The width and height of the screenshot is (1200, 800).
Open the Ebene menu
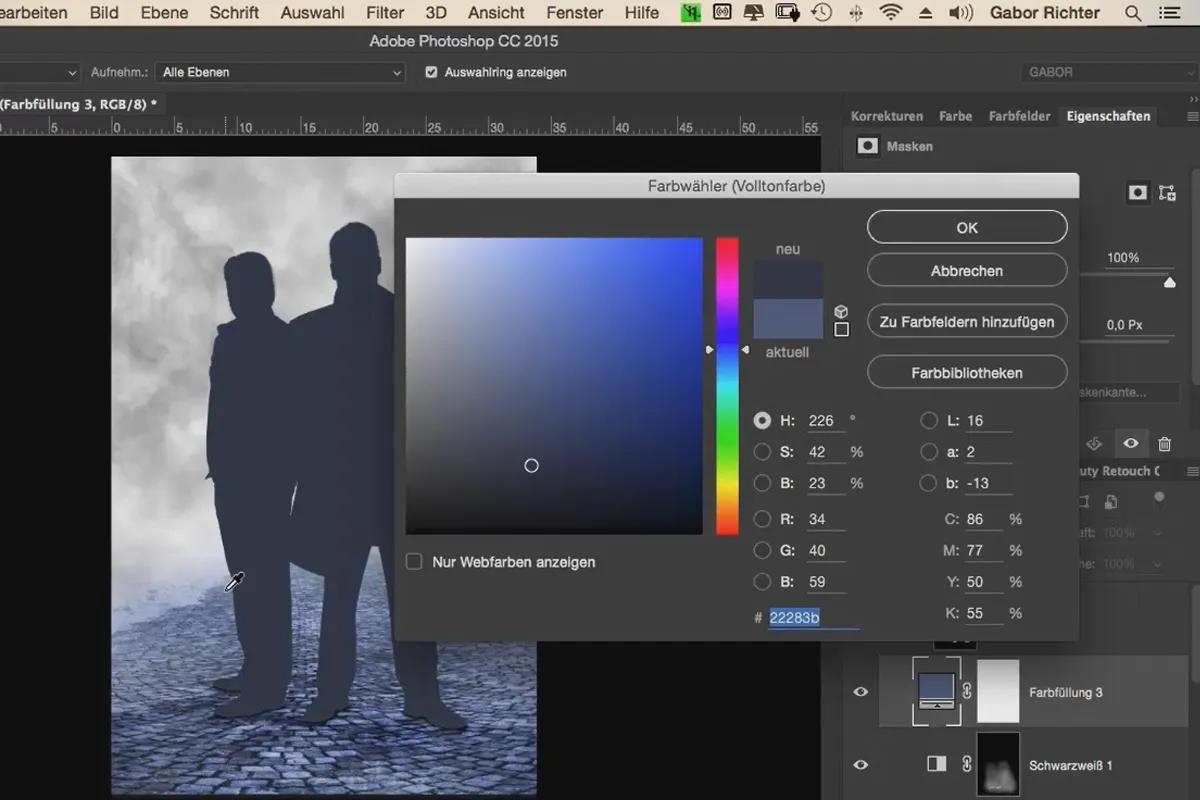coord(164,13)
